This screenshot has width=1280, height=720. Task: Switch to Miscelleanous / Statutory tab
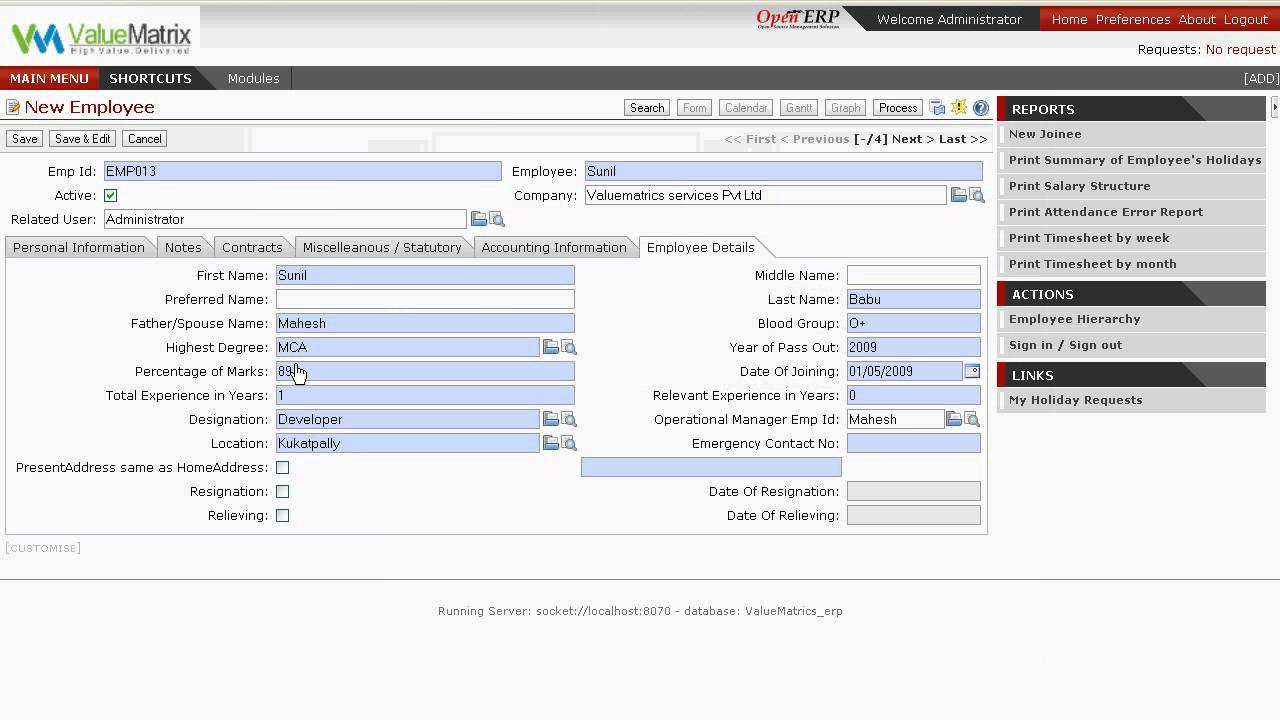pyautogui.click(x=382, y=247)
